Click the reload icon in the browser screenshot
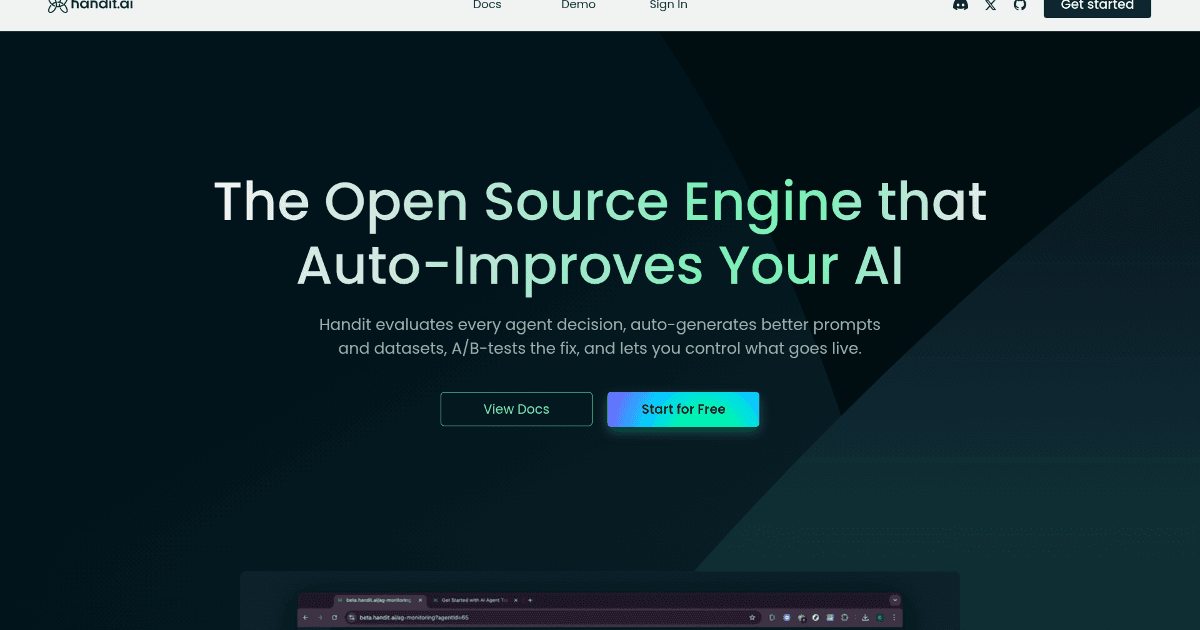Screen dimensions: 1200x630 point(334,617)
